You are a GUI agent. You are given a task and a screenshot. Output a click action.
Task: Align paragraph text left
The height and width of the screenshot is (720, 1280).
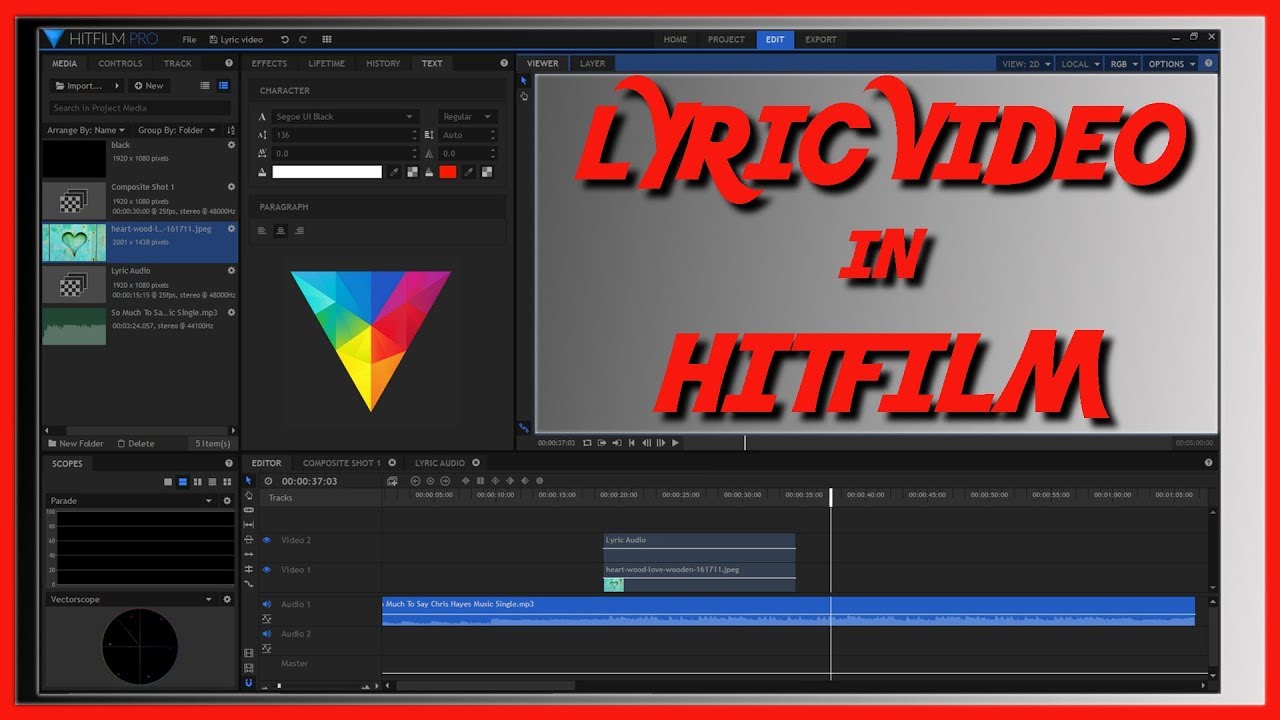(262, 231)
